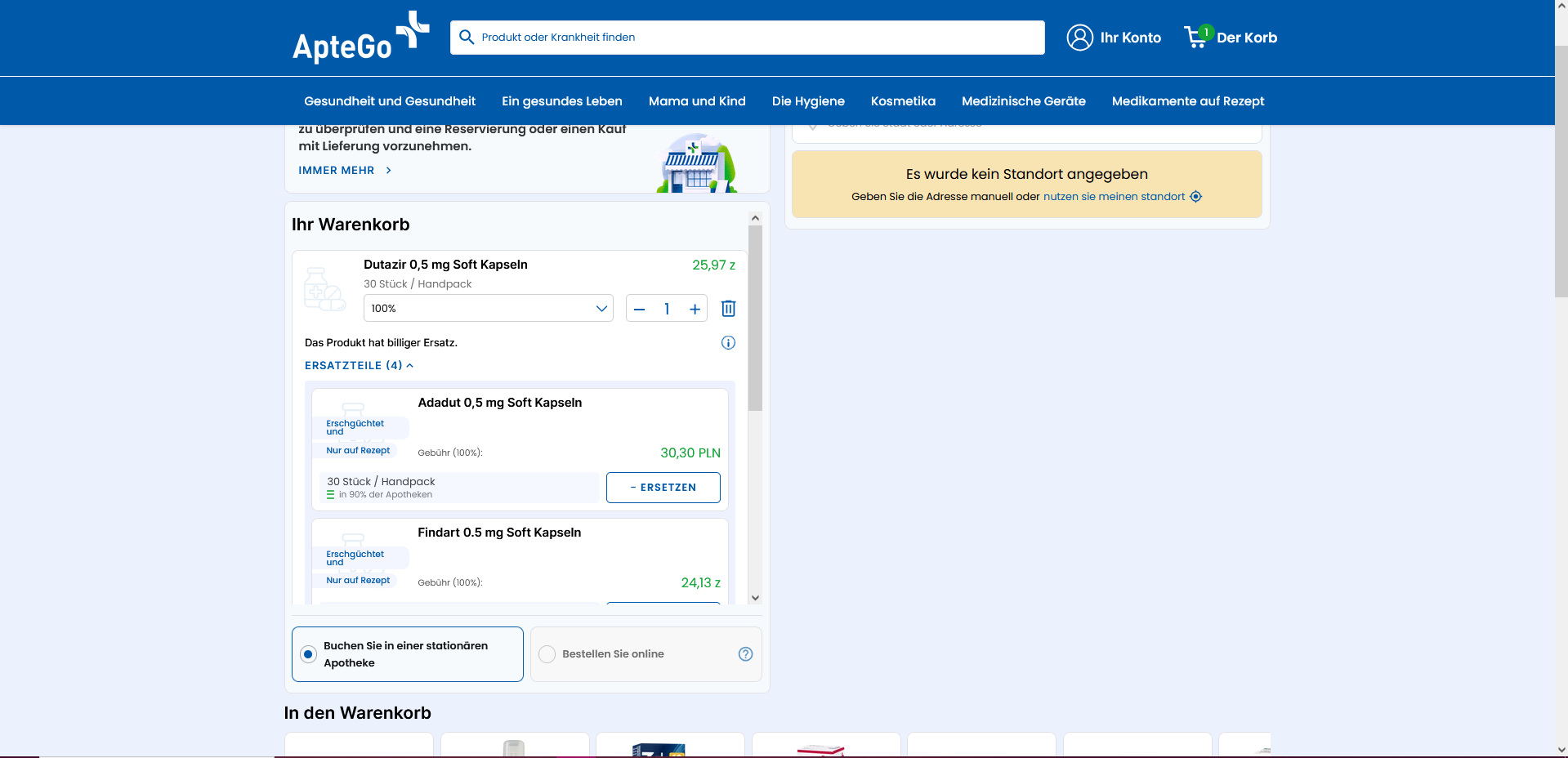Click the Dutazir product image placeholder
The height and width of the screenshot is (758, 1568).
pyautogui.click(x=325, y=288)
